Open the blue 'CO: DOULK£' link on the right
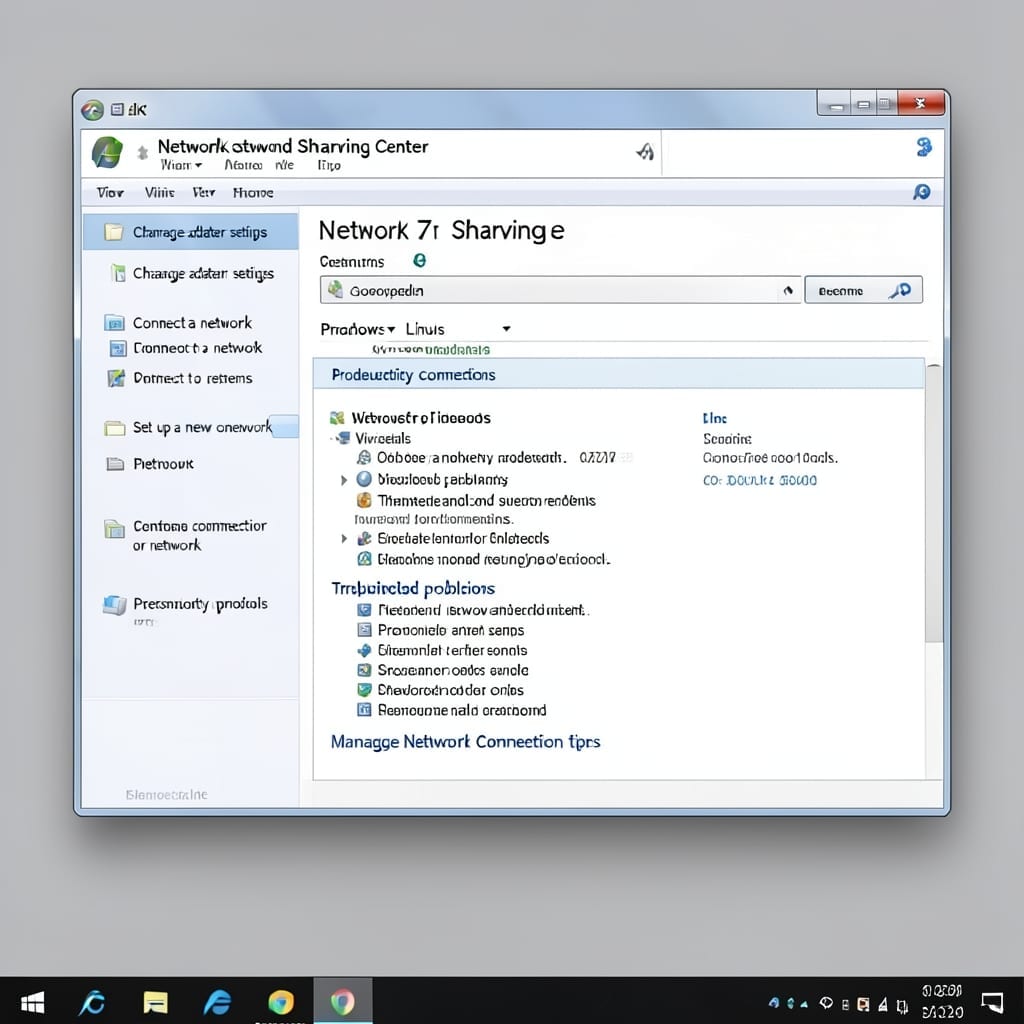 click(760, 480)
